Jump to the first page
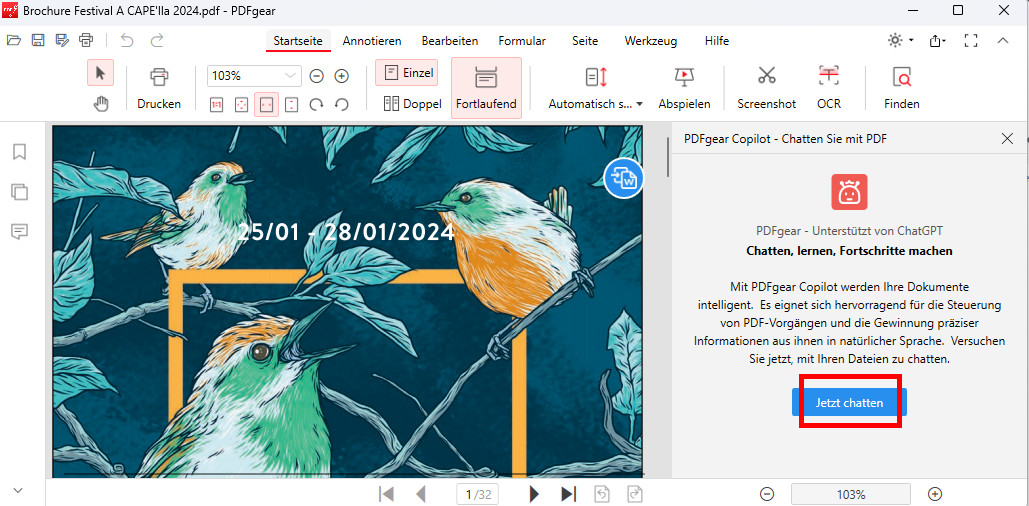This screenshot has height=506, width=1029. pos(387,494)
